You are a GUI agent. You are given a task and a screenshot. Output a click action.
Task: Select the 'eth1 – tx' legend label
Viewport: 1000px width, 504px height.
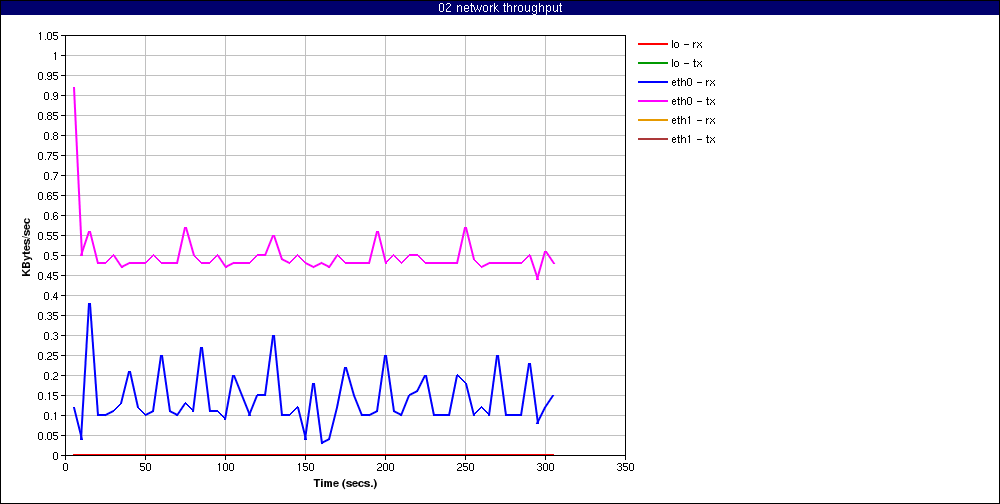click(x=692, y=139)
